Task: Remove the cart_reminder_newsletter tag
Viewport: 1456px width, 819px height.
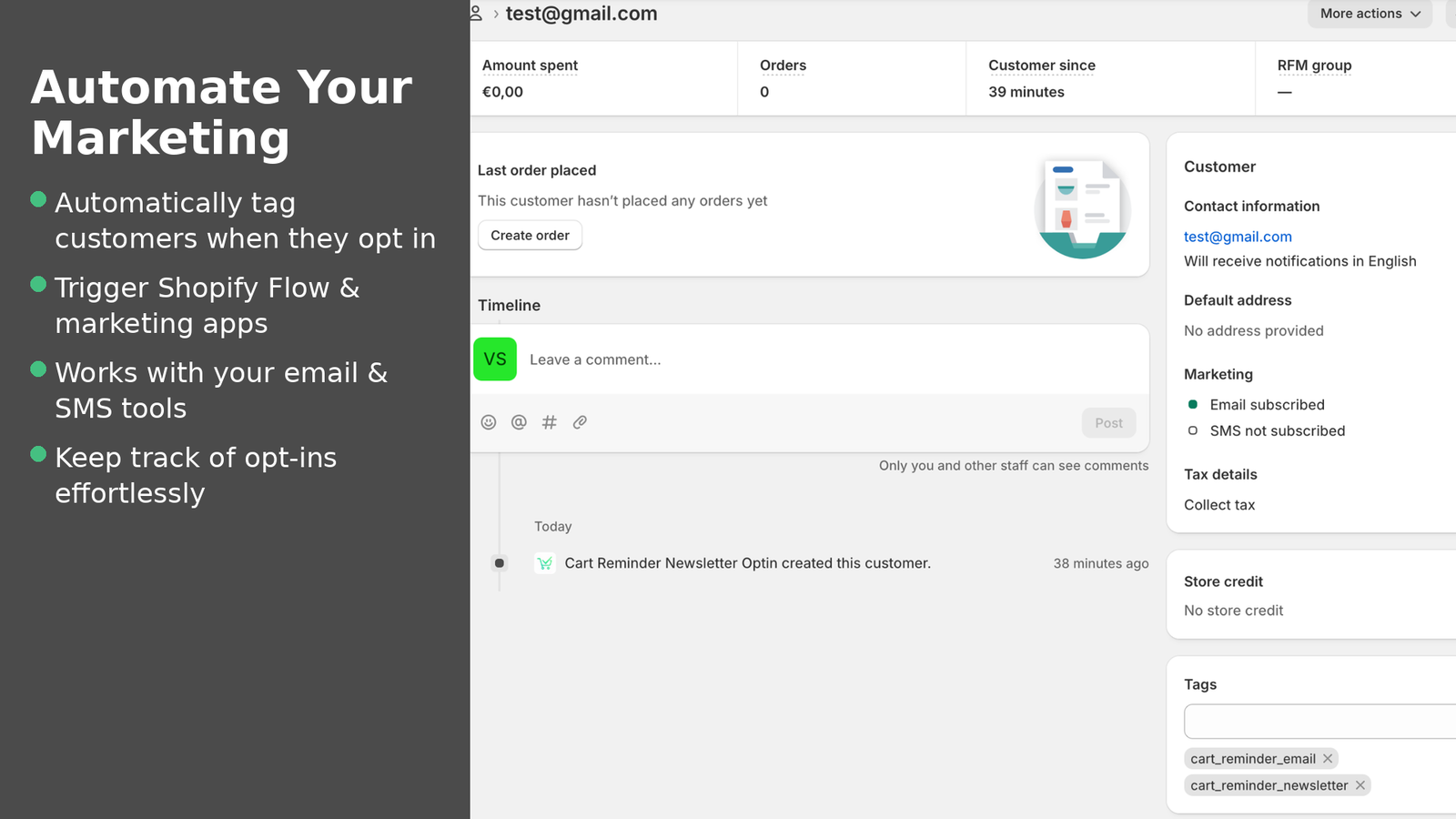Action: click(1360, 784)
